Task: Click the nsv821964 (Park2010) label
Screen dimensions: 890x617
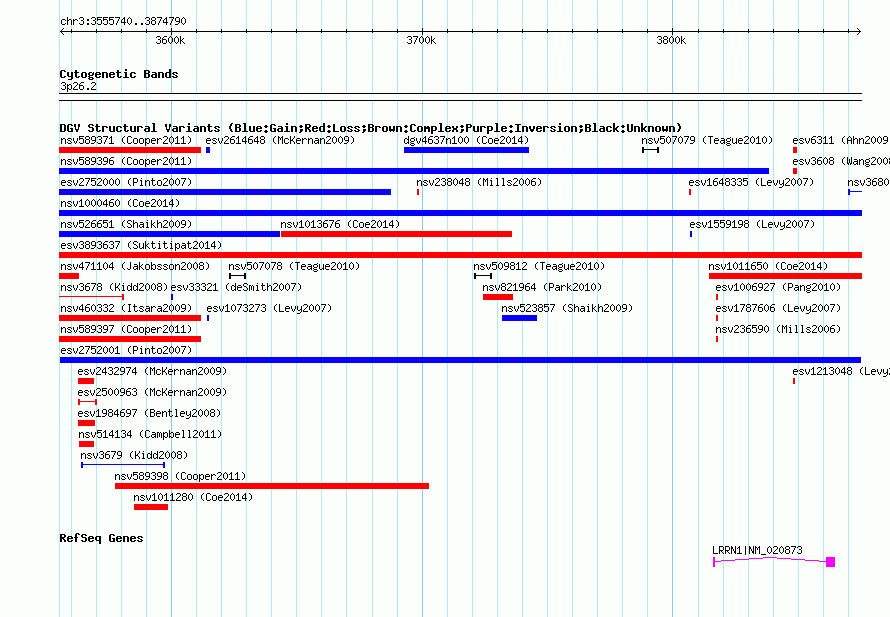Action: point(542,287)
